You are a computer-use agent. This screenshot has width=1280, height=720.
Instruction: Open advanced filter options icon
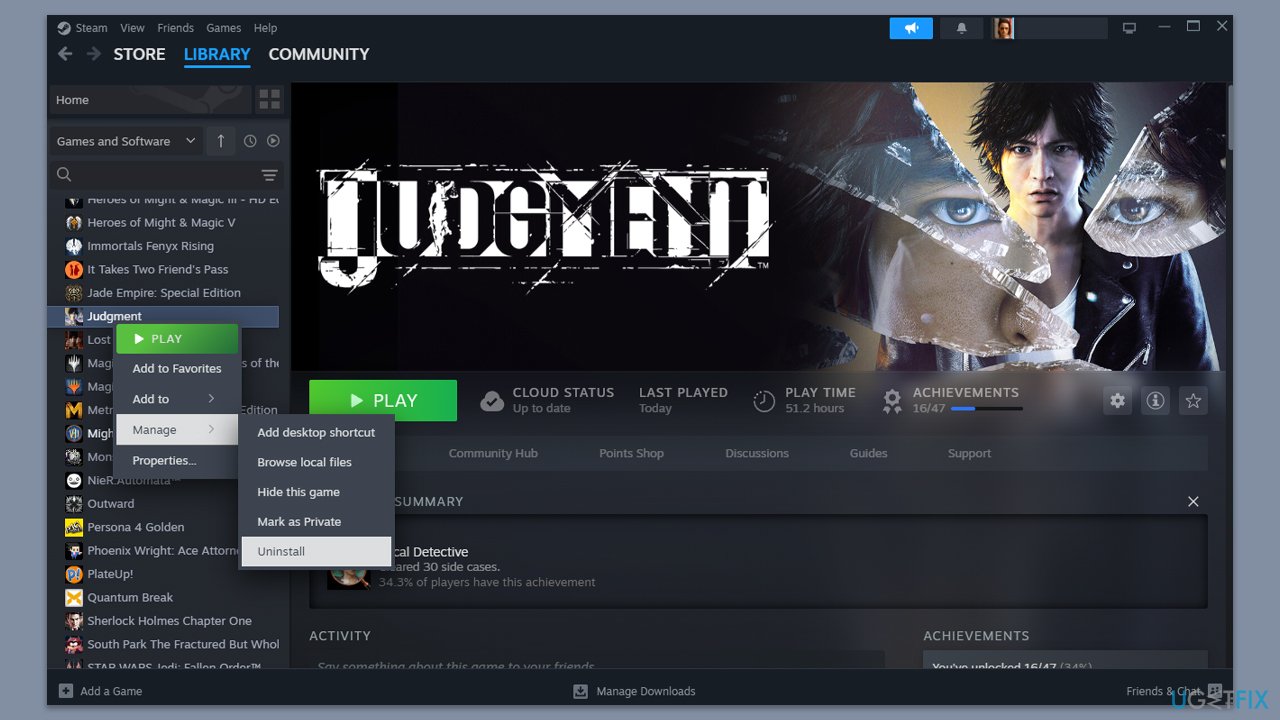click(x=269, y=175)
